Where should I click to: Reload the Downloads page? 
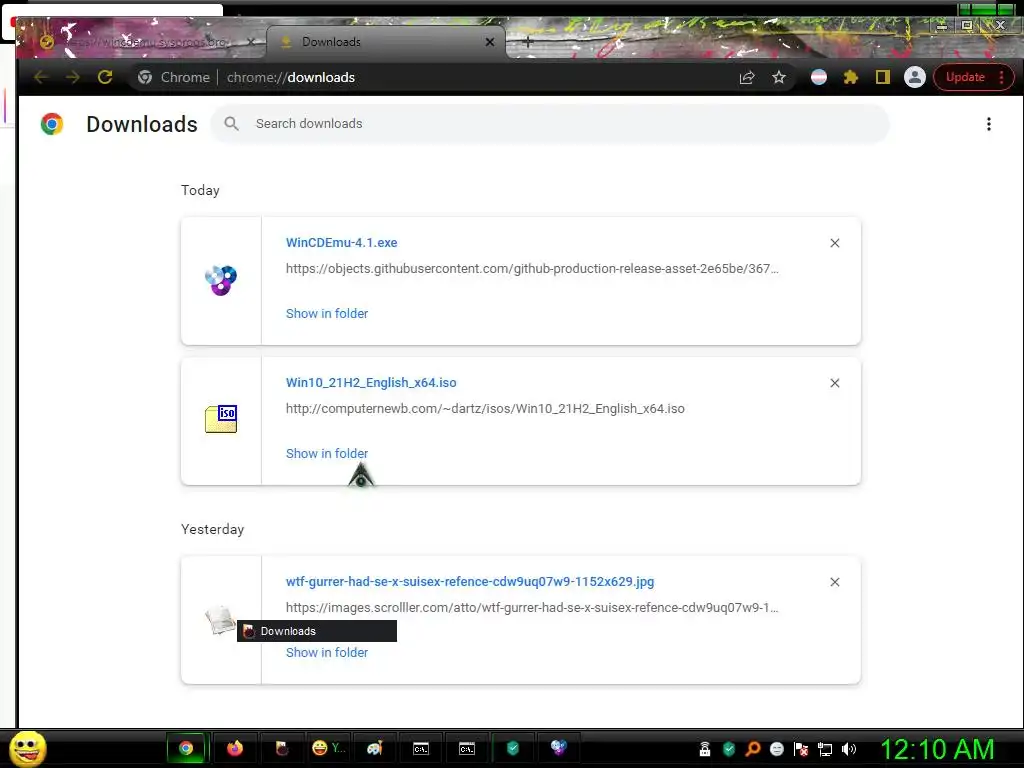click(x=104, y=77)
